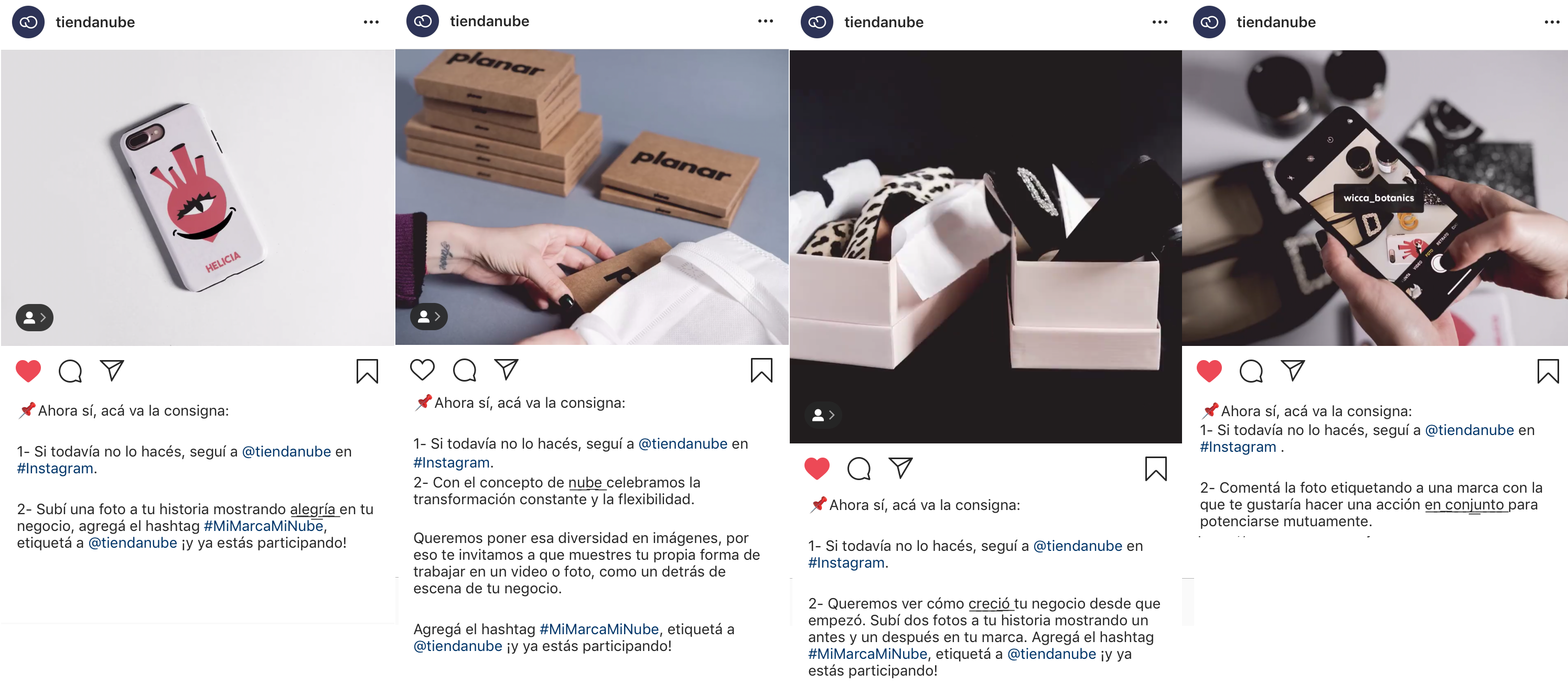Unlike the leopard shoes post
This screenshot has height=684, width=1568.
point(817,468)
